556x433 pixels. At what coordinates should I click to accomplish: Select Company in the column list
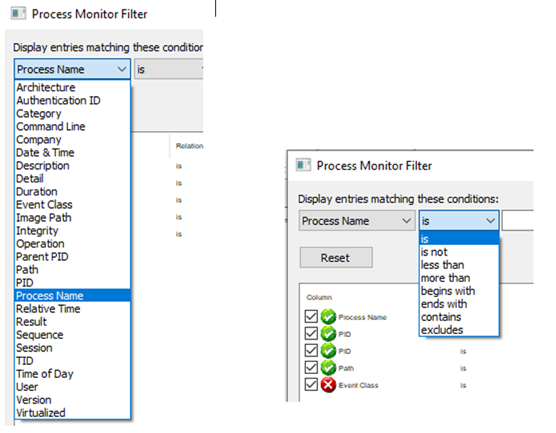(72, 139)
